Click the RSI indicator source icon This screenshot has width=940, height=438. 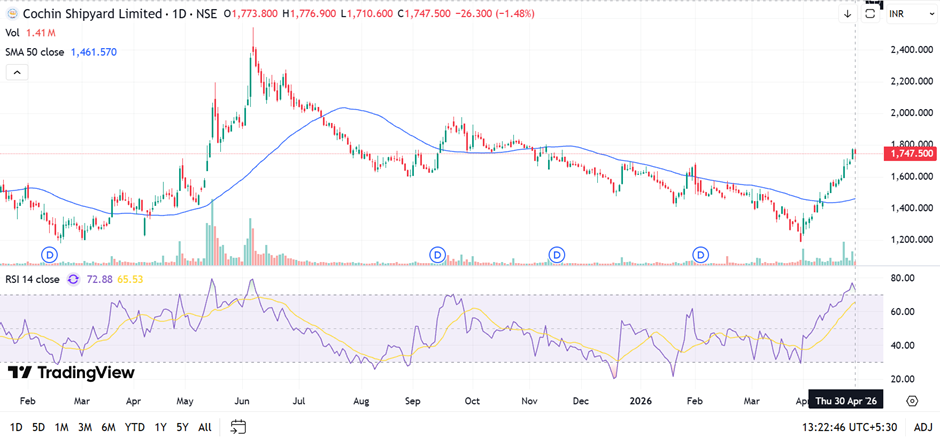coord(72,280)
